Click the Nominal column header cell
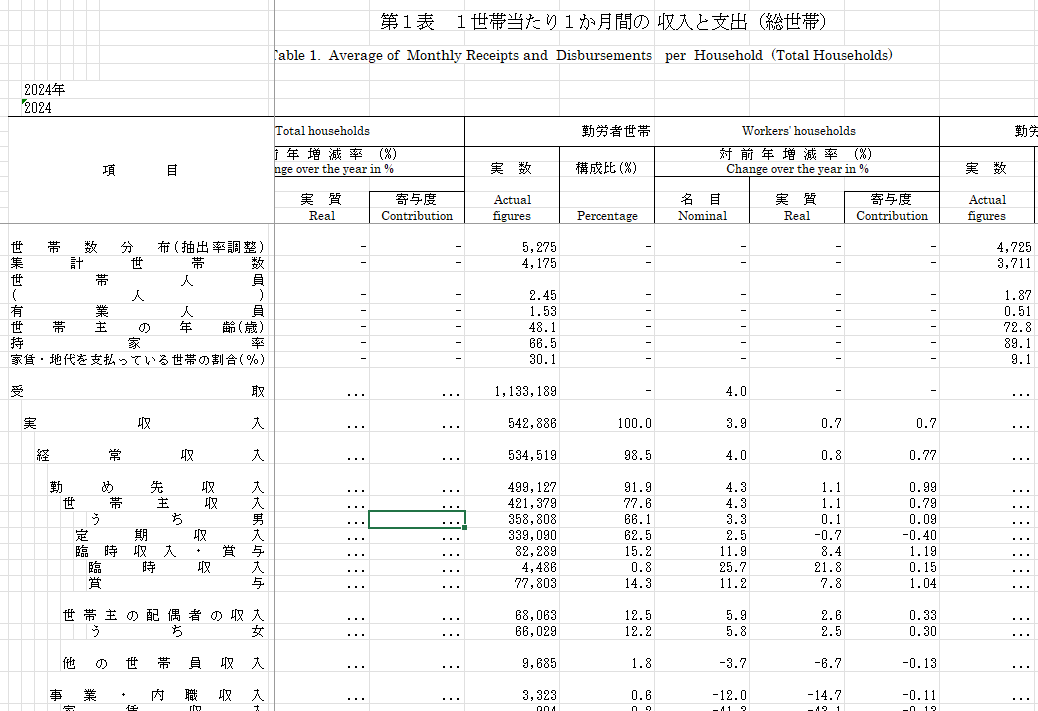Image resolution: width=1038 pixels, height=711 pixels. [x=702, y=207]
